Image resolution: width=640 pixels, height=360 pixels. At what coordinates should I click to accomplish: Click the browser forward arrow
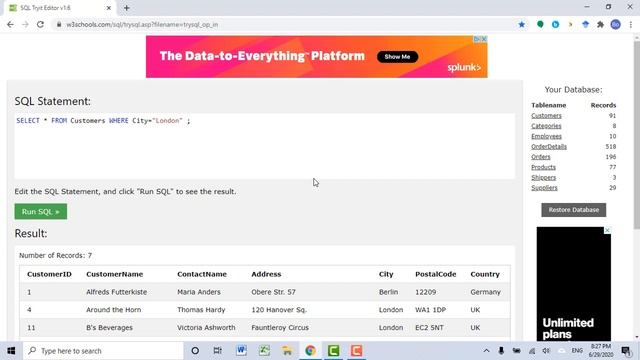[x=25, y=24]
